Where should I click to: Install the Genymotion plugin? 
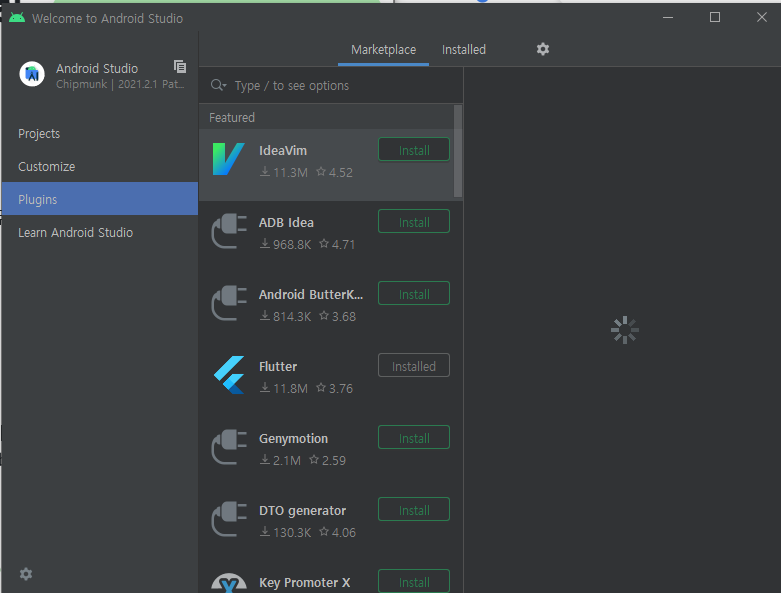point(414,438)
